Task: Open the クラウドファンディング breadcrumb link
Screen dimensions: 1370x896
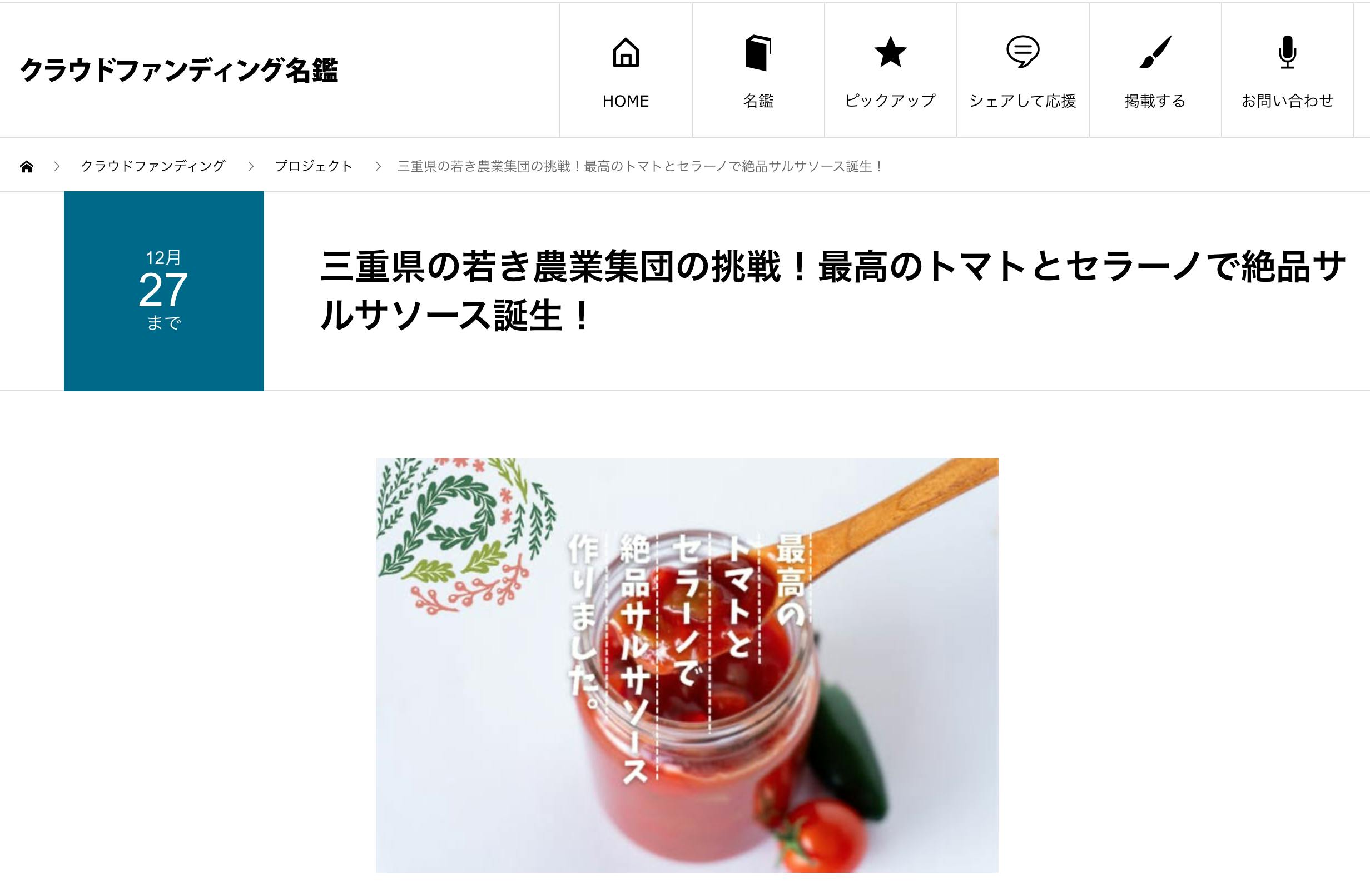Action: (153, 166)
